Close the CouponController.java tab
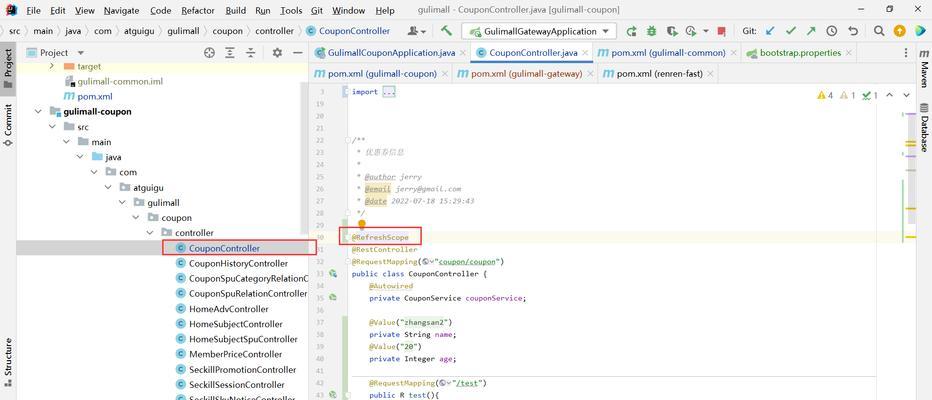This screenshot has height=400, width=932. click(x=585, y=53)
